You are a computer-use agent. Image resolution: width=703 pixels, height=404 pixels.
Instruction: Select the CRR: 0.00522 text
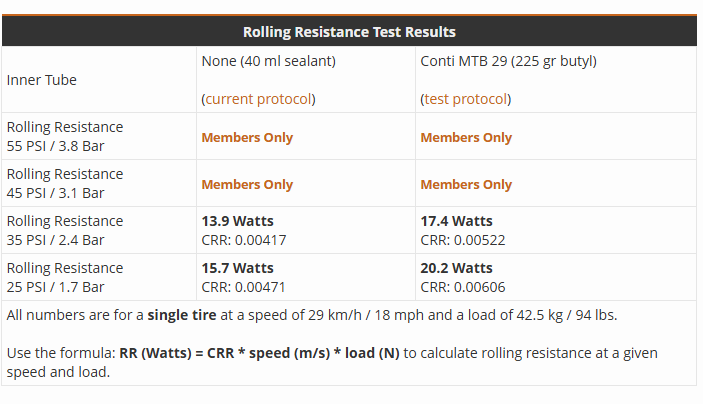coord(463,240)
